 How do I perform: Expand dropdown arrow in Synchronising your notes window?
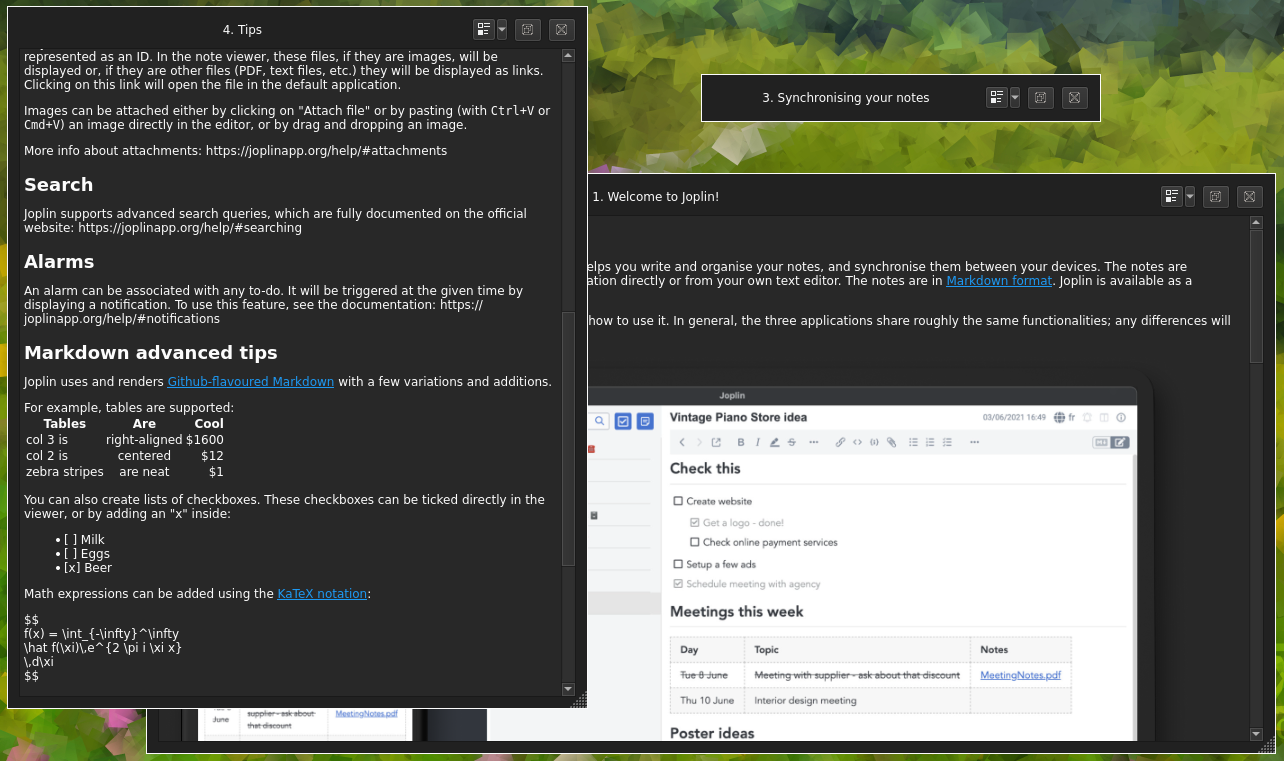point(1015,97)
